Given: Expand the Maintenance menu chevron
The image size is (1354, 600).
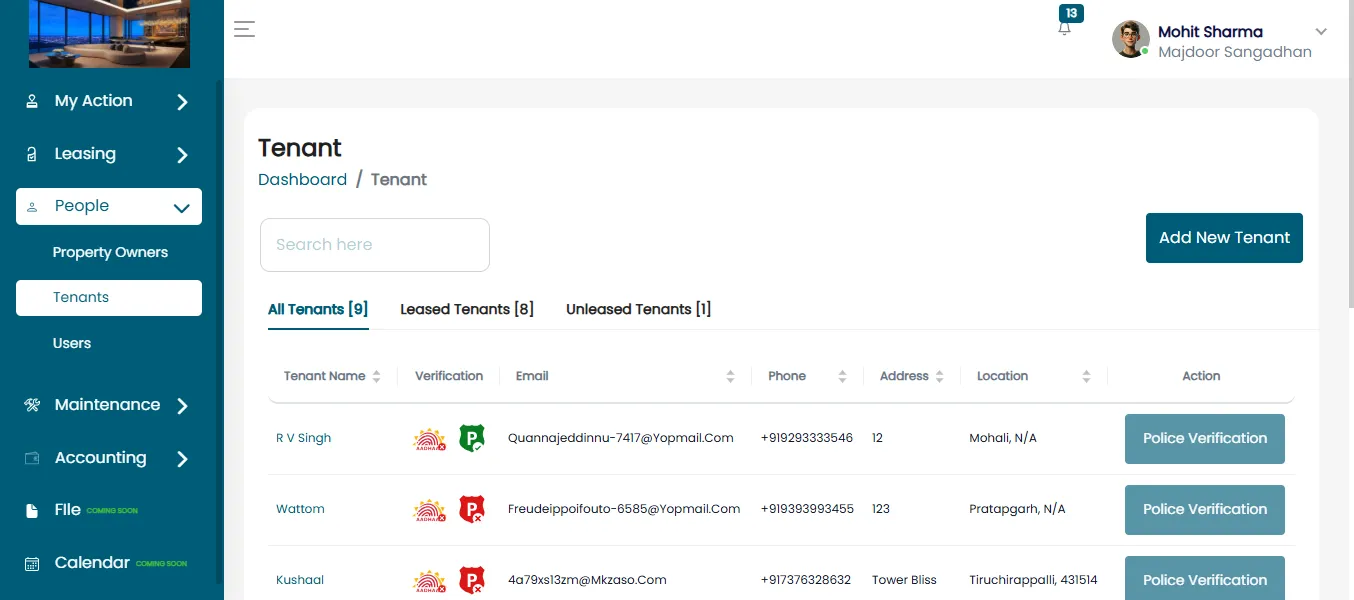Looking at the screenshot, I should pos(182,406).
